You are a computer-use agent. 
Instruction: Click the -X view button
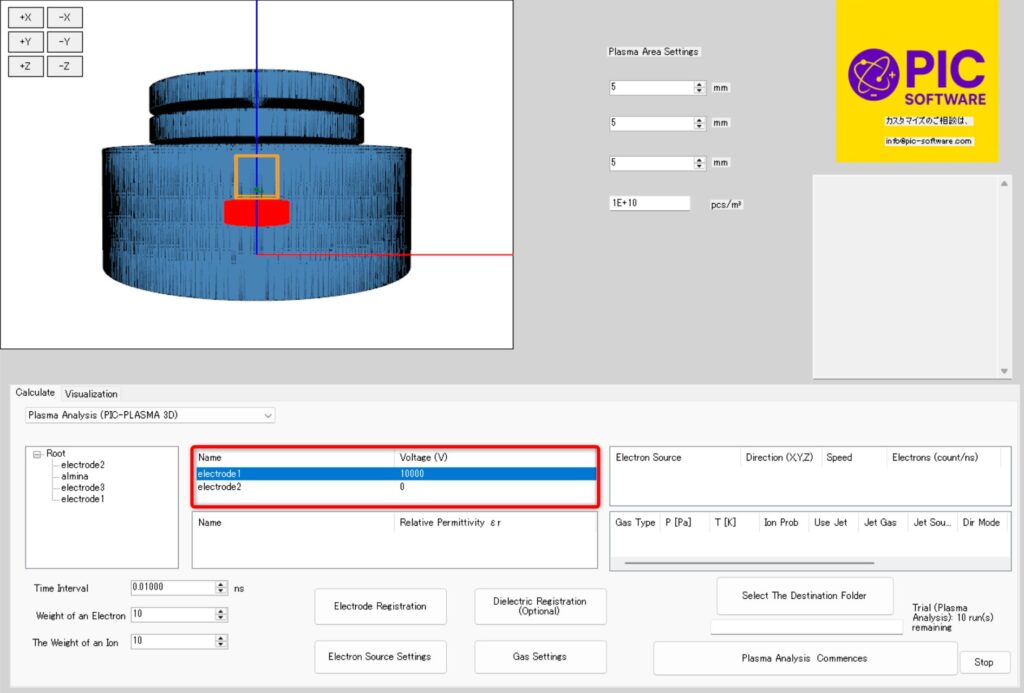[x=65, y=18]
